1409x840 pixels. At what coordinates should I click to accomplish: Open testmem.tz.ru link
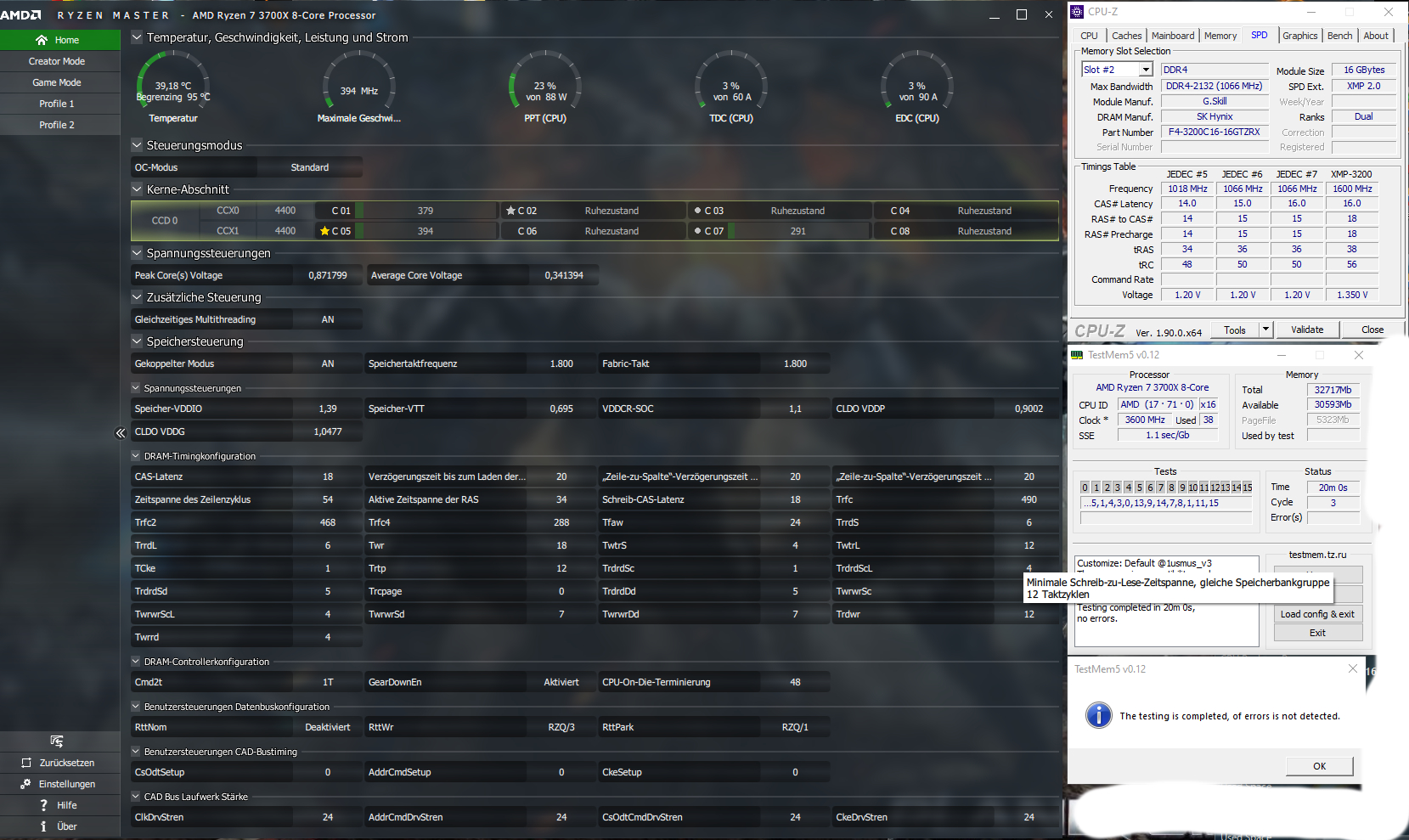(x=1317, y=555)
